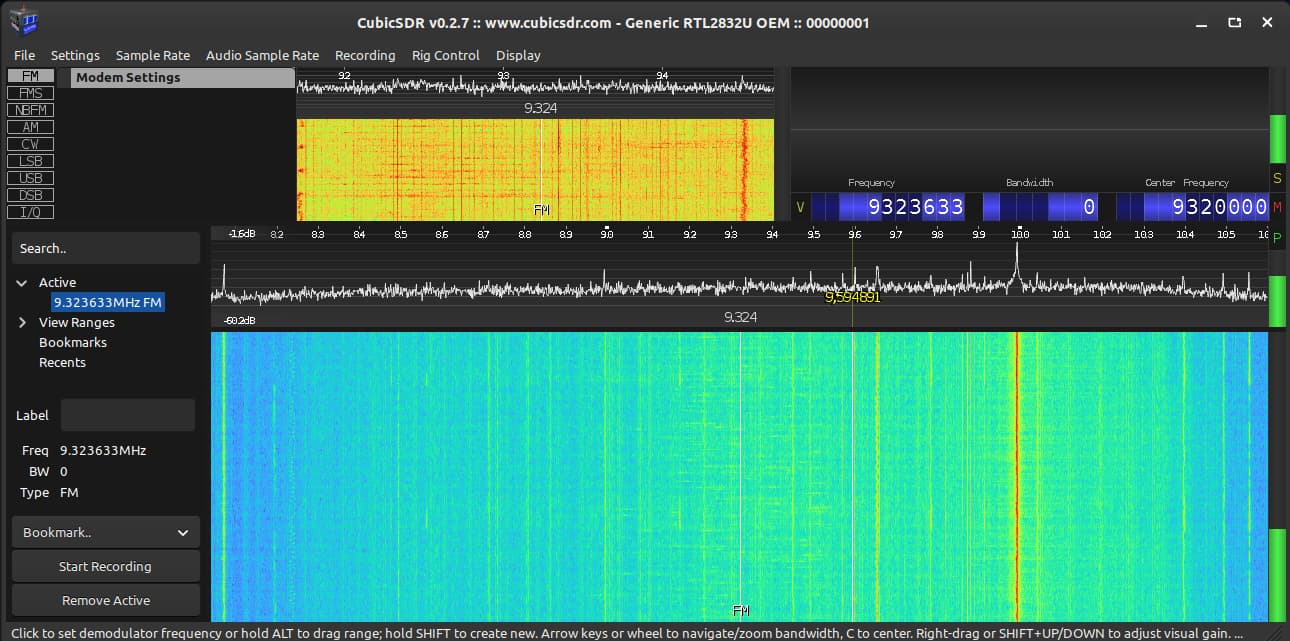The width and height of the screenshot is (1290, 641).
Task: Expand the View Ranges tree node
Action: coord(22,323)
